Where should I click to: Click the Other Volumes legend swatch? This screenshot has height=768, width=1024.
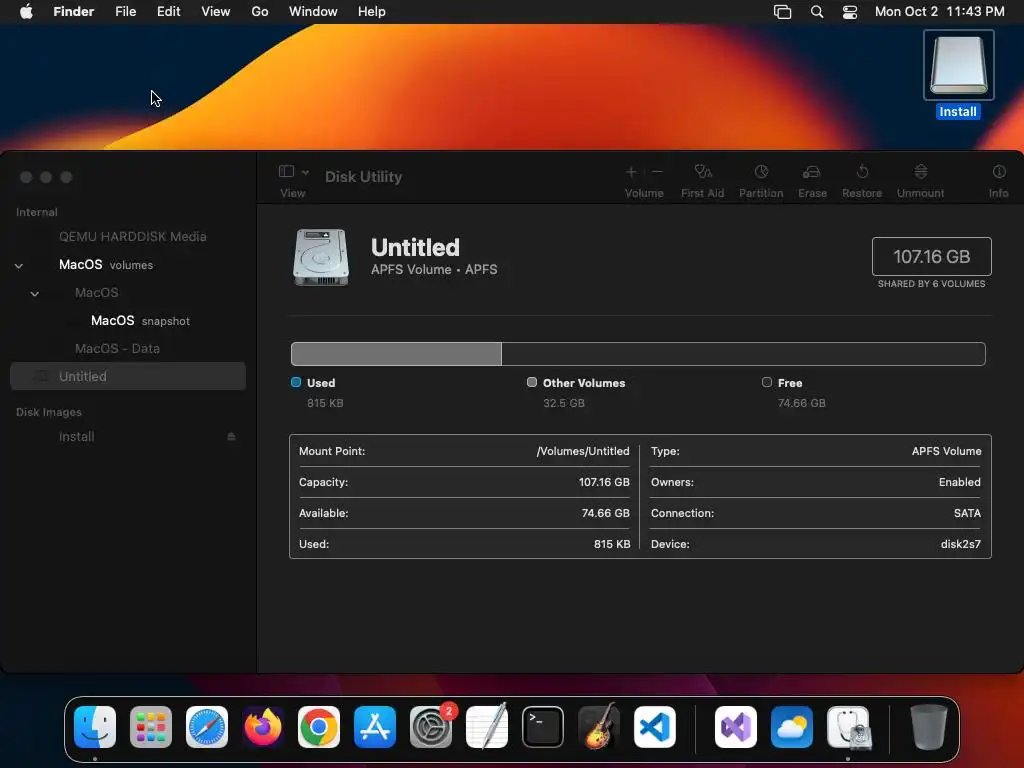532,382
